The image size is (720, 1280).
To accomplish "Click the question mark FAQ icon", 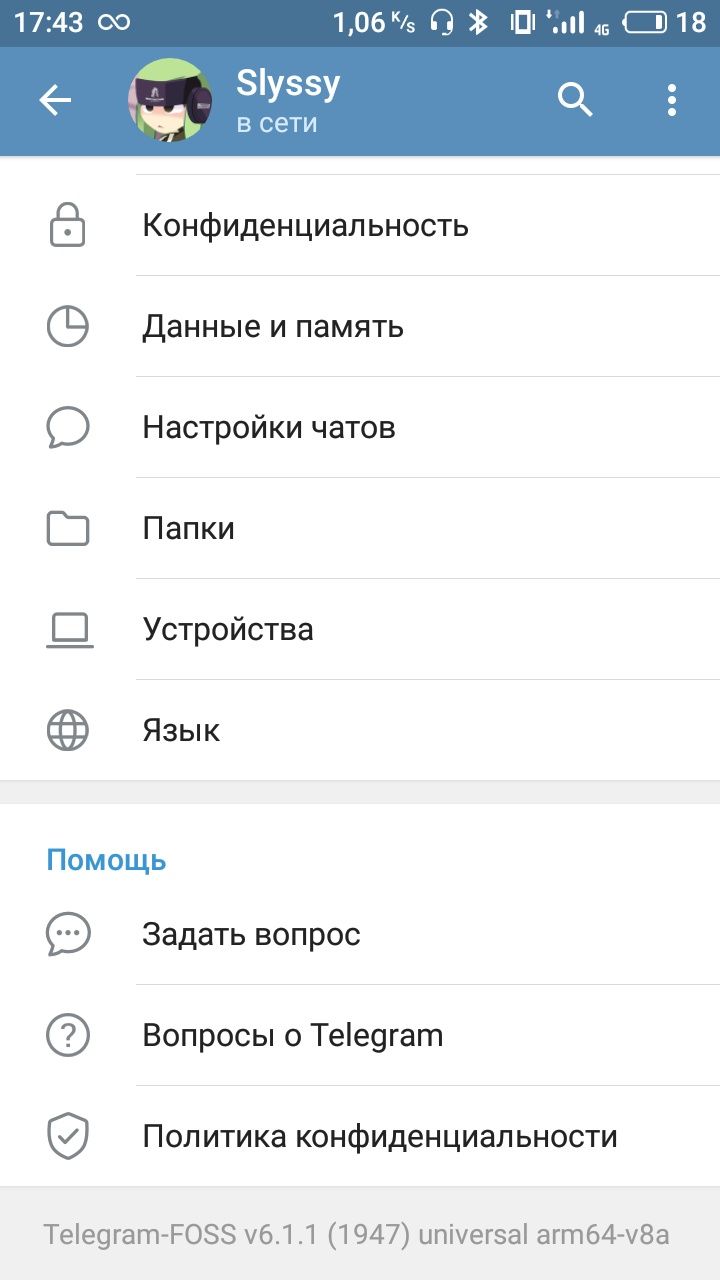I will pyautogui.click(x=68, y=1036).
